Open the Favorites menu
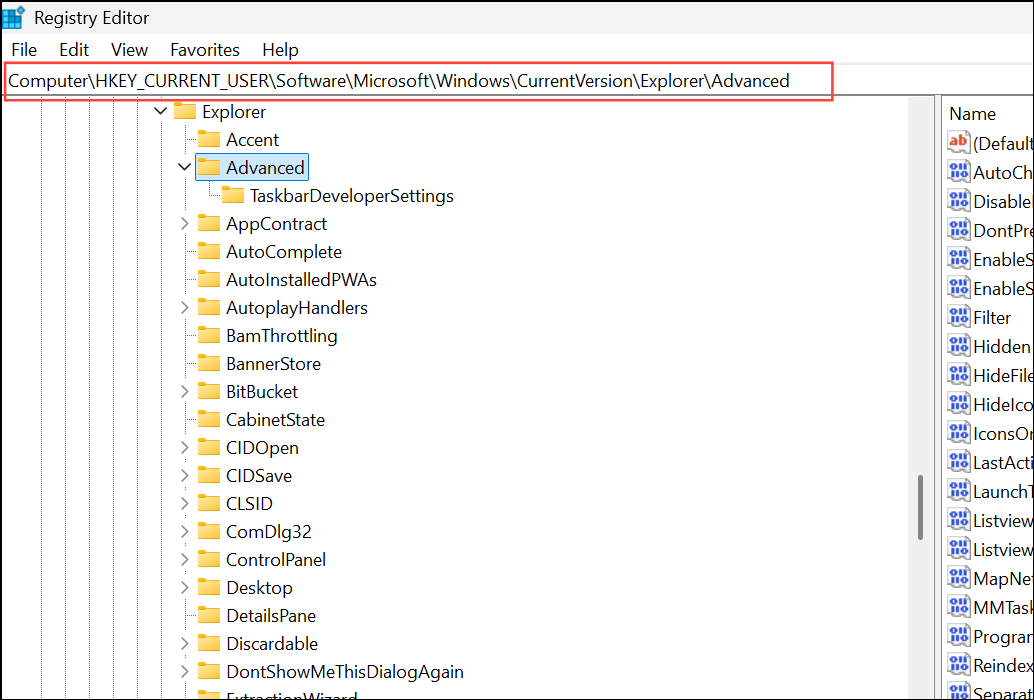Viewport: 1034px width, 700px height. [205, 50]
